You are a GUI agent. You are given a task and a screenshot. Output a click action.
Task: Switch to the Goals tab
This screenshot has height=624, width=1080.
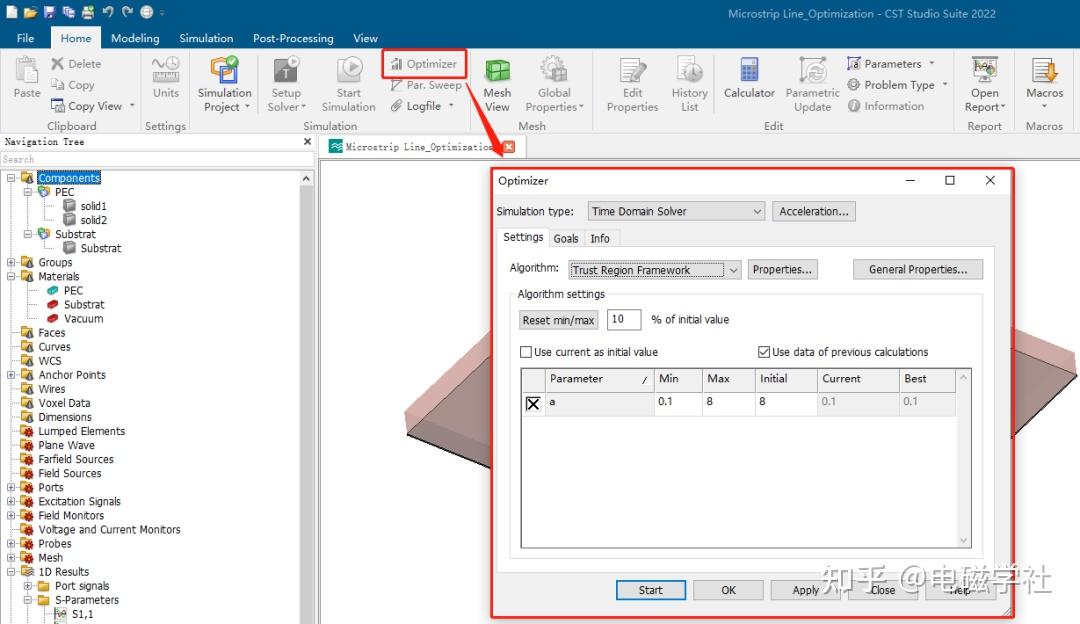tap(565, 238)
